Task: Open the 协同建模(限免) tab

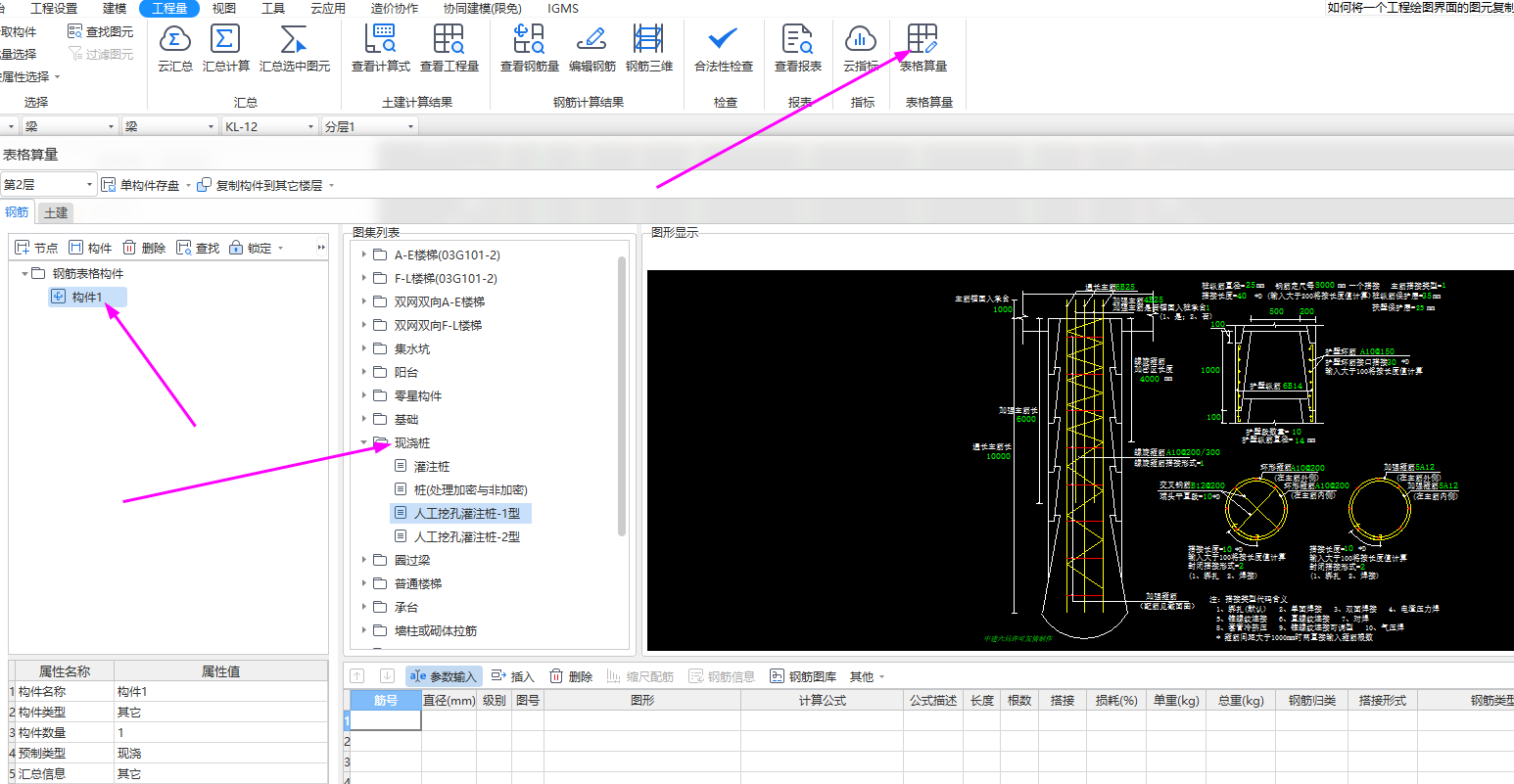Action: click(483, 8)
